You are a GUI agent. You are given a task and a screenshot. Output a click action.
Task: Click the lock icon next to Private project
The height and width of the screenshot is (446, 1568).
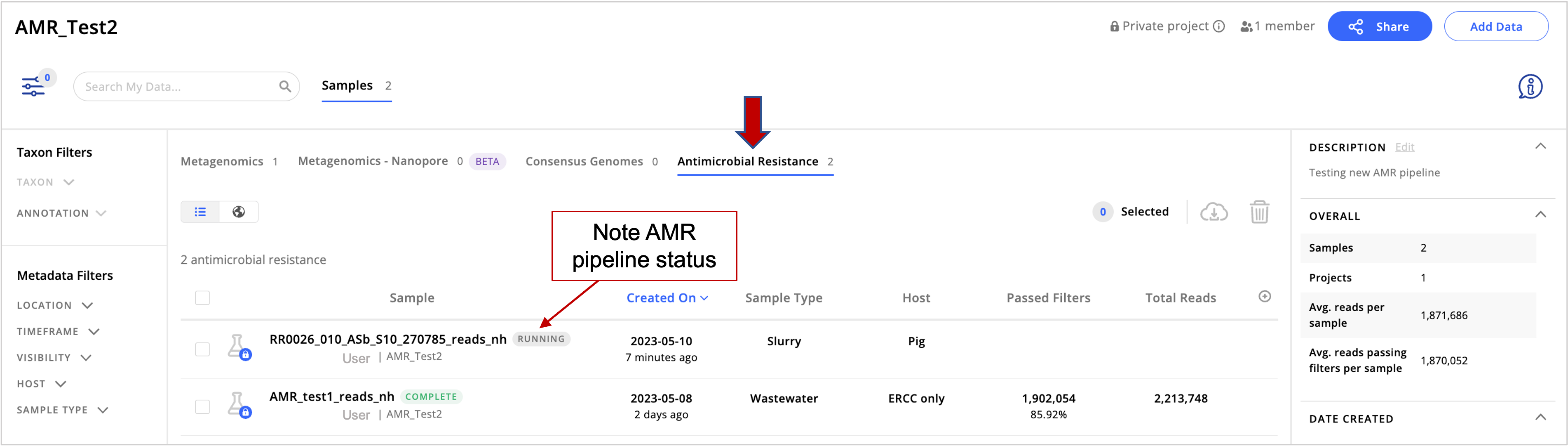tap(1115, 26)
